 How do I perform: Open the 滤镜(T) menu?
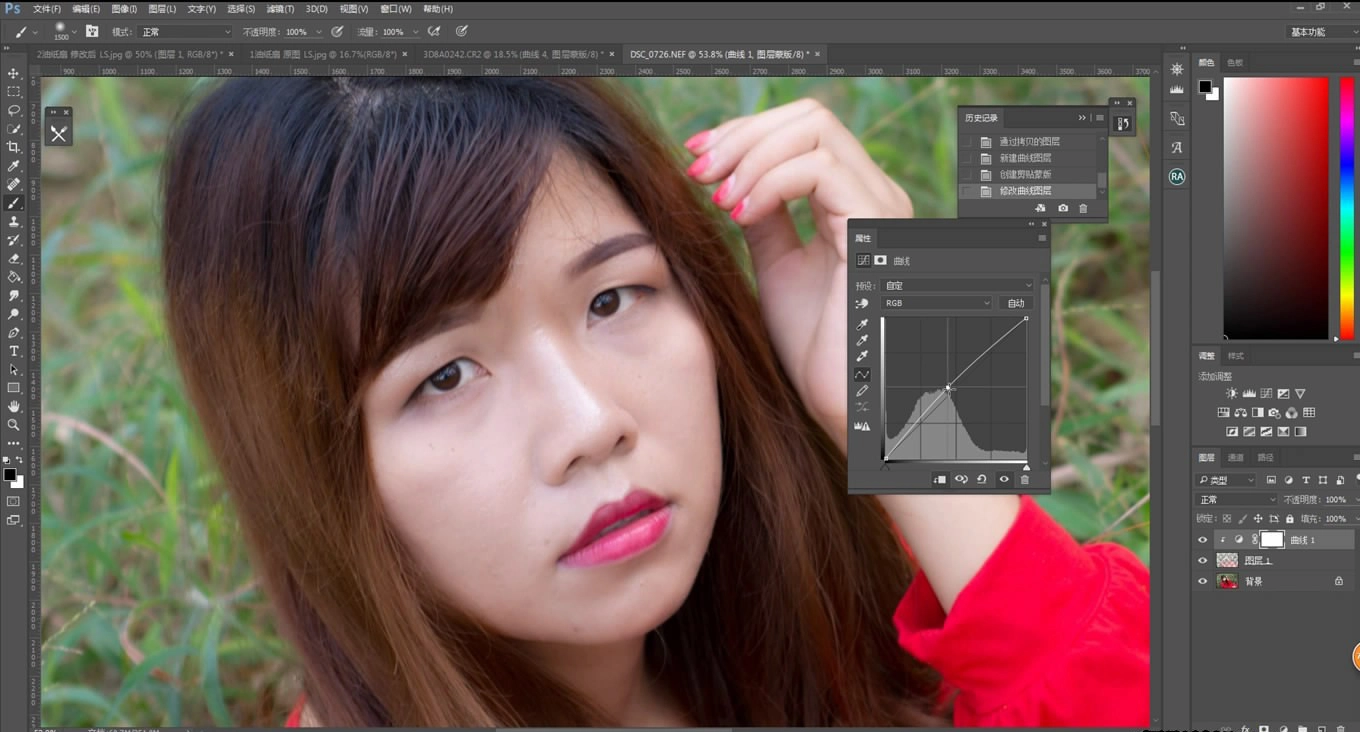click(x=275, y=9)
